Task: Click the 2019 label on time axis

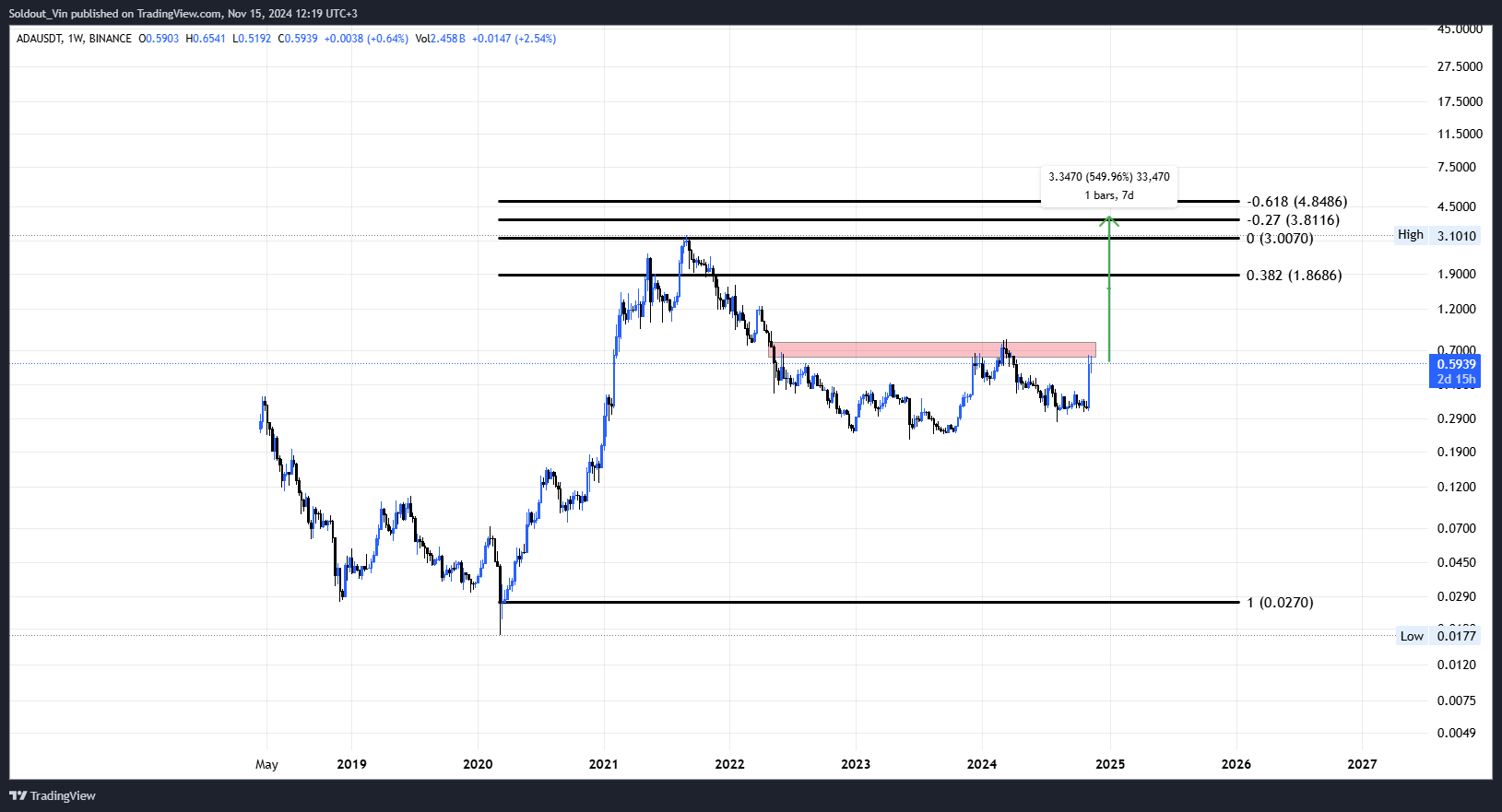Action: (x=351, y=764)
